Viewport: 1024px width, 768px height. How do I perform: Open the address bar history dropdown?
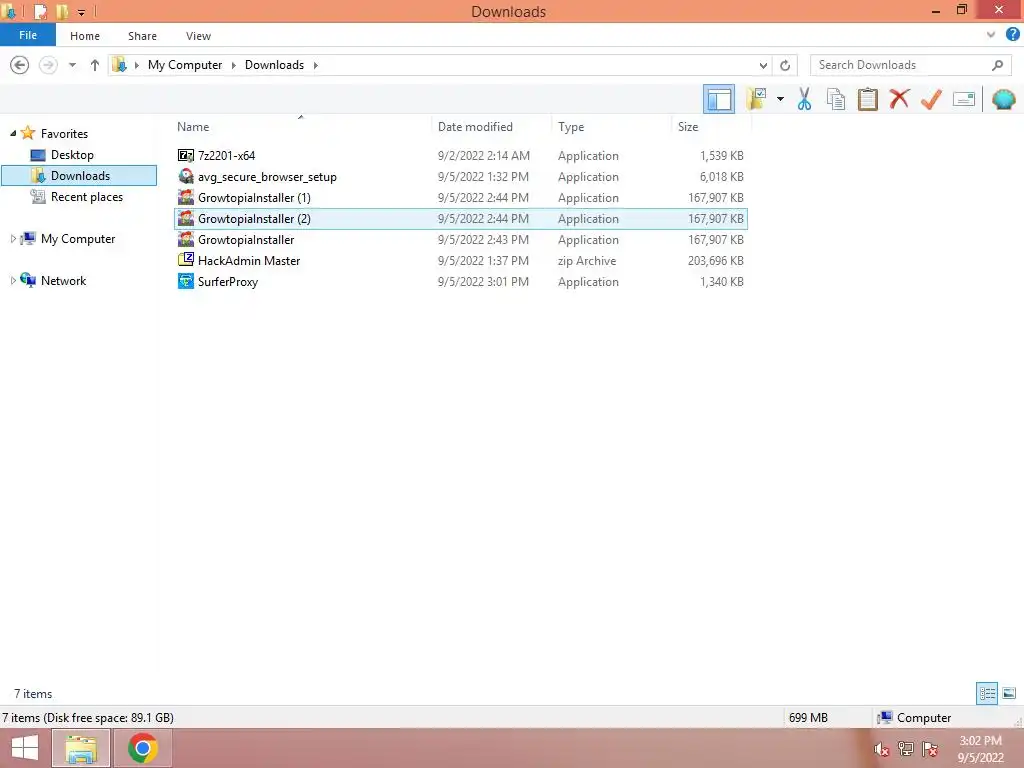click(763, 65)
